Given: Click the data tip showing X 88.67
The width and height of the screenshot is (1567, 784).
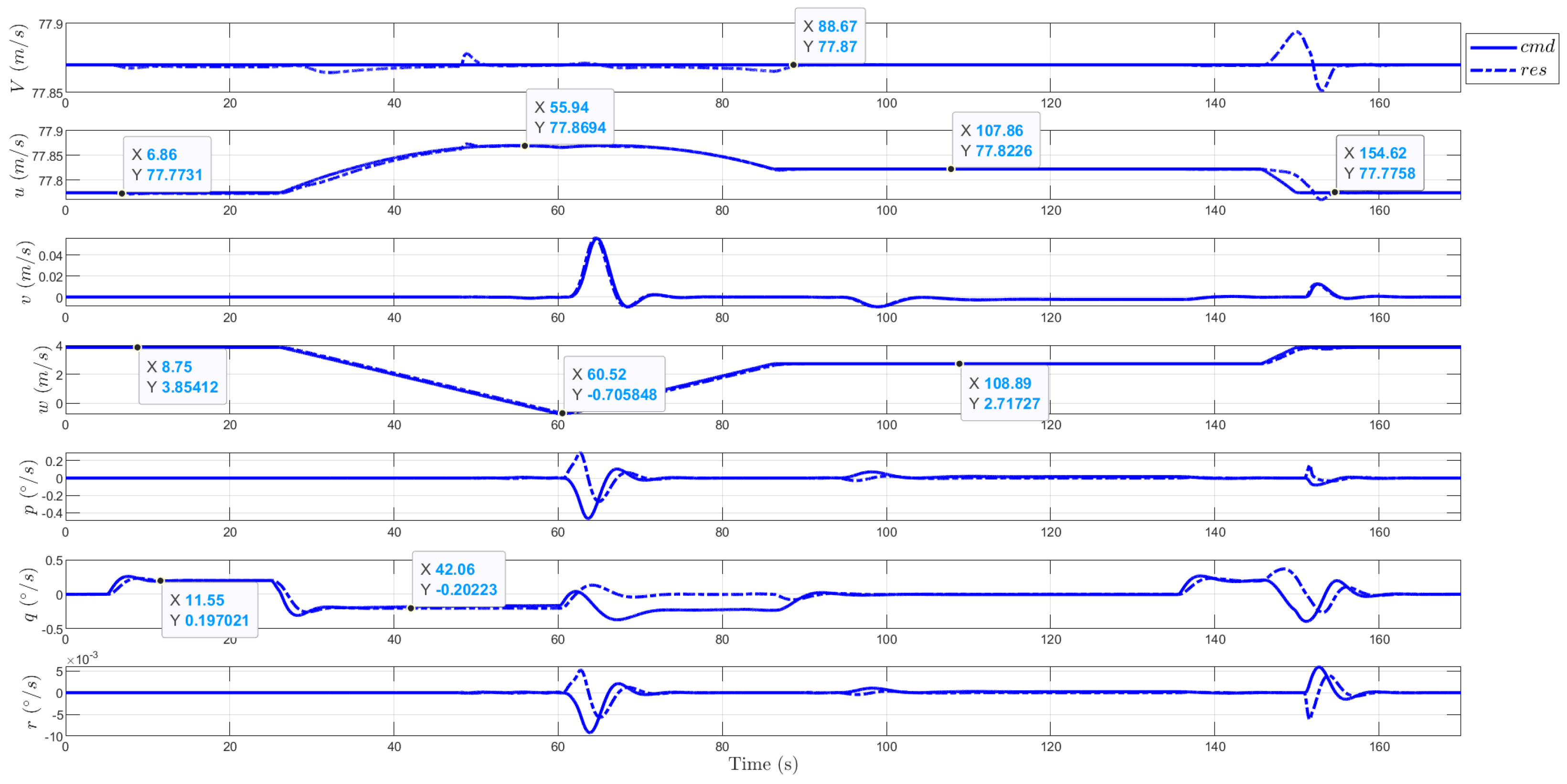Looking at the screenshot, I should (x=830, y=36).
